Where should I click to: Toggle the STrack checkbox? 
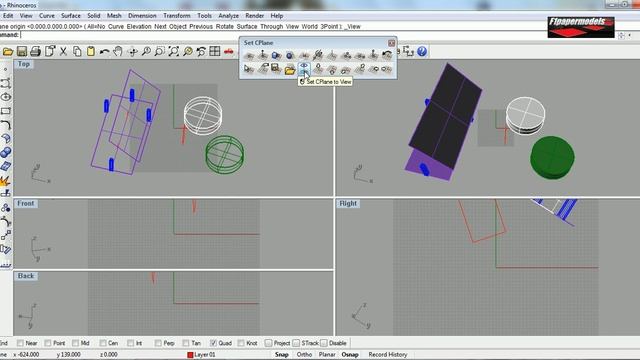(296, 343)
